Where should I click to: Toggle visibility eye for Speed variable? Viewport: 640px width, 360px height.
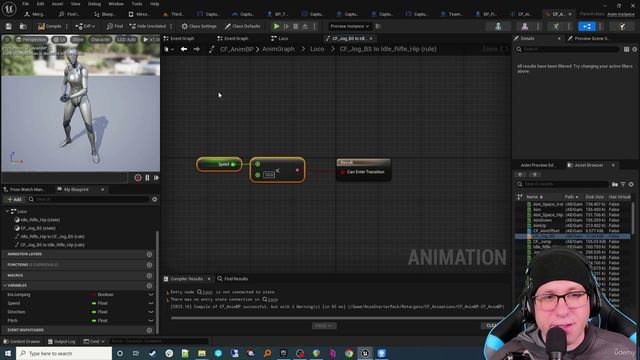pyautogui.click(x=151, y=303)
